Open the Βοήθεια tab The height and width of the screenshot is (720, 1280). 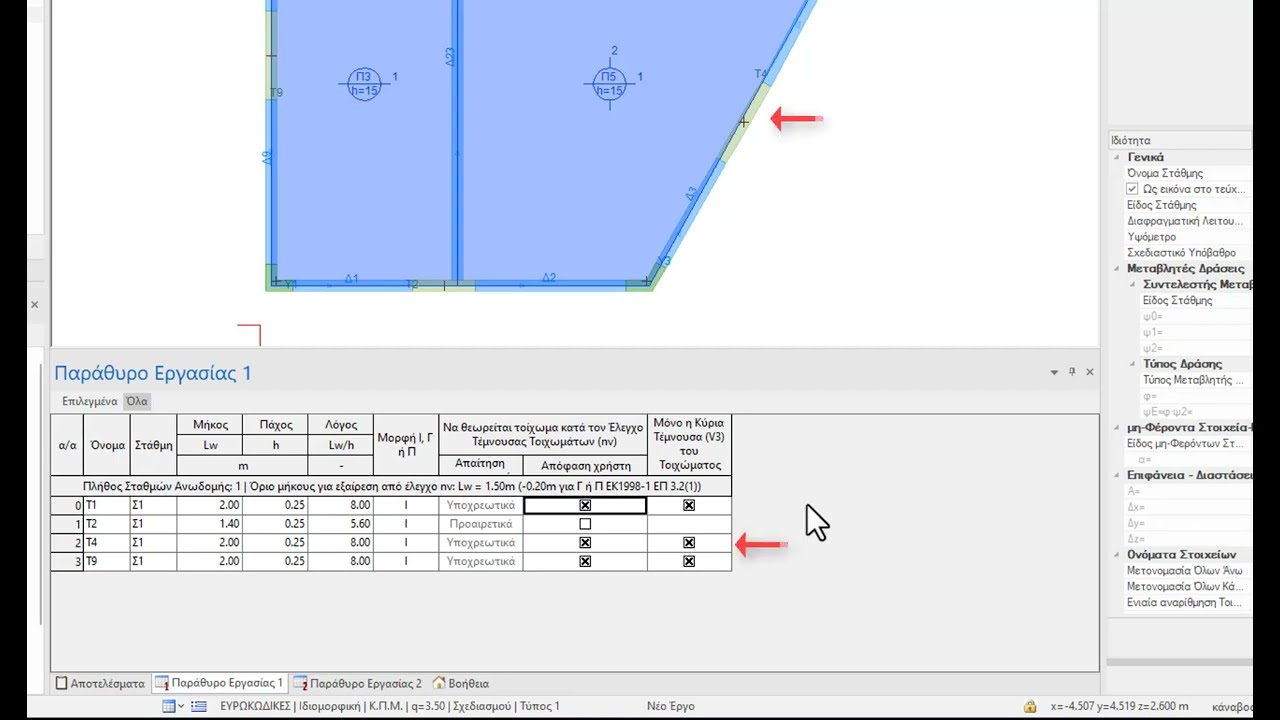[461, 684]
